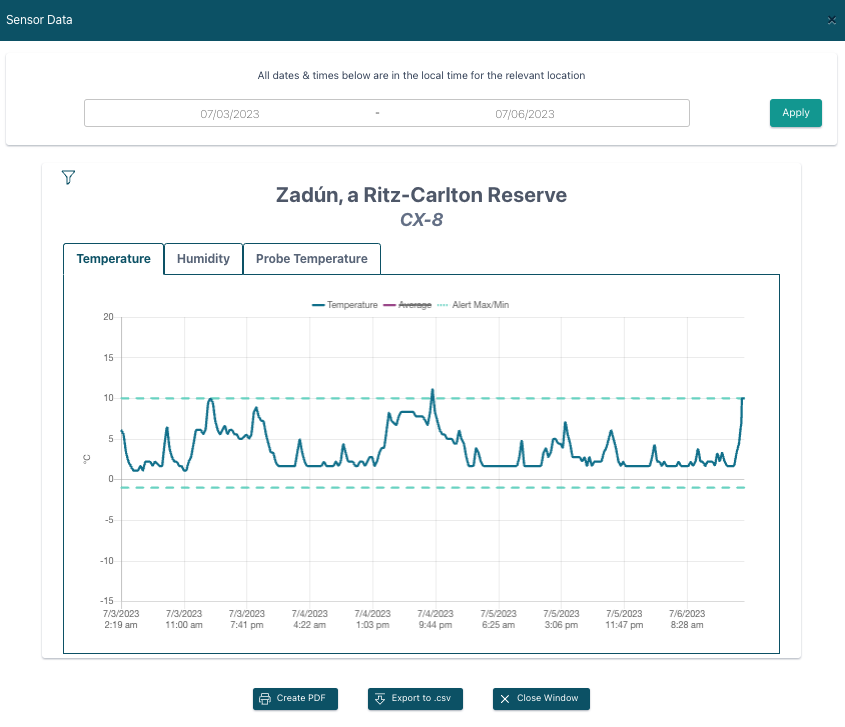Open the Probe Temperature tab

point(312,258)
